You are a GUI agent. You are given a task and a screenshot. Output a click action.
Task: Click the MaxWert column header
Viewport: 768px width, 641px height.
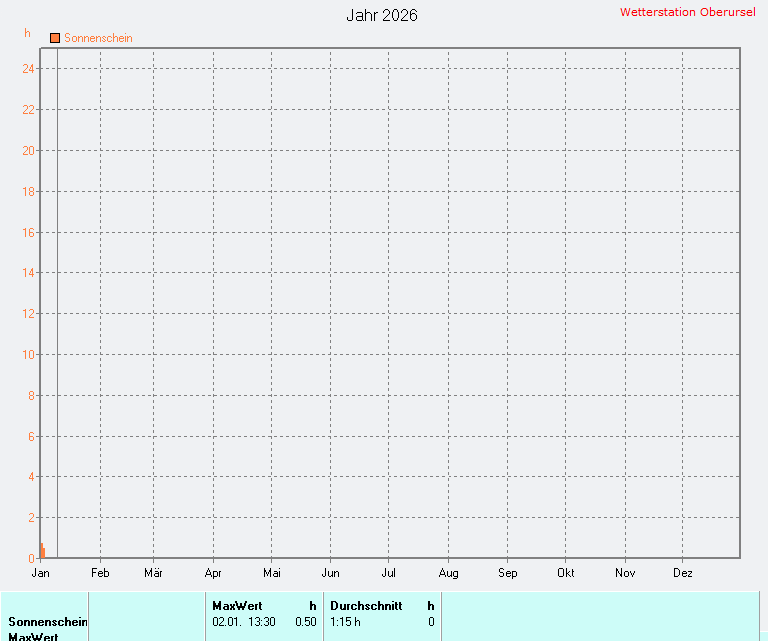(238, 606)
